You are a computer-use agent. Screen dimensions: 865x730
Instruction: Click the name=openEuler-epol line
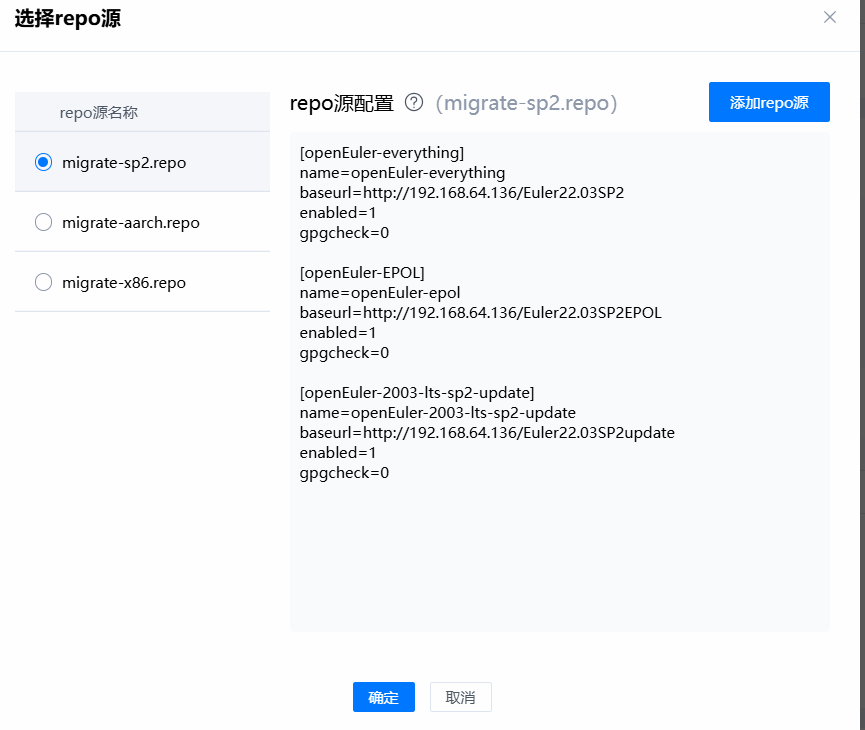380,293
